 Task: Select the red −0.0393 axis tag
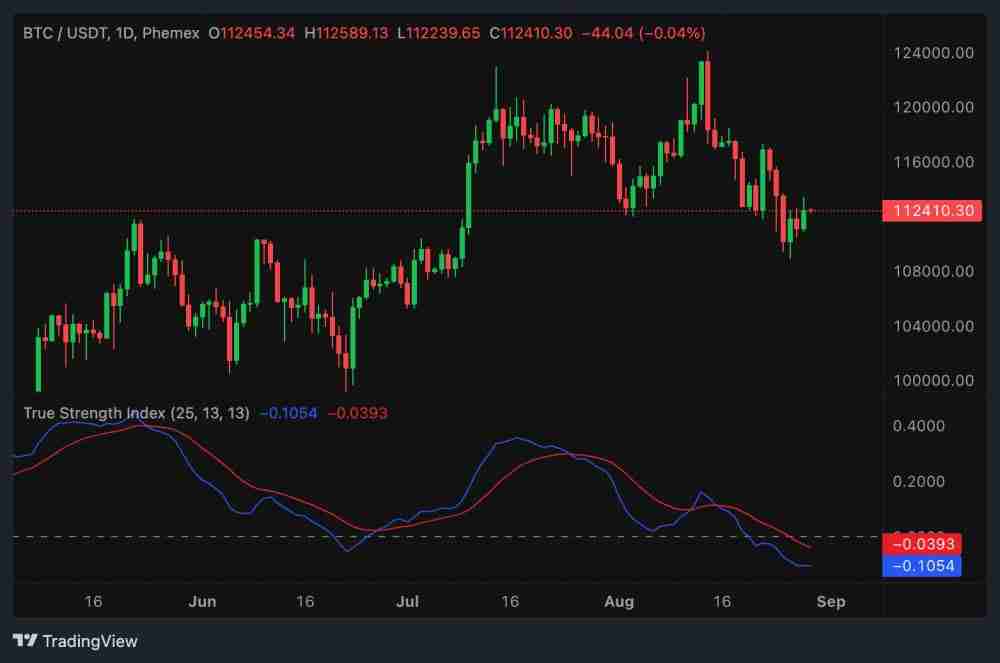click(921, 545)
